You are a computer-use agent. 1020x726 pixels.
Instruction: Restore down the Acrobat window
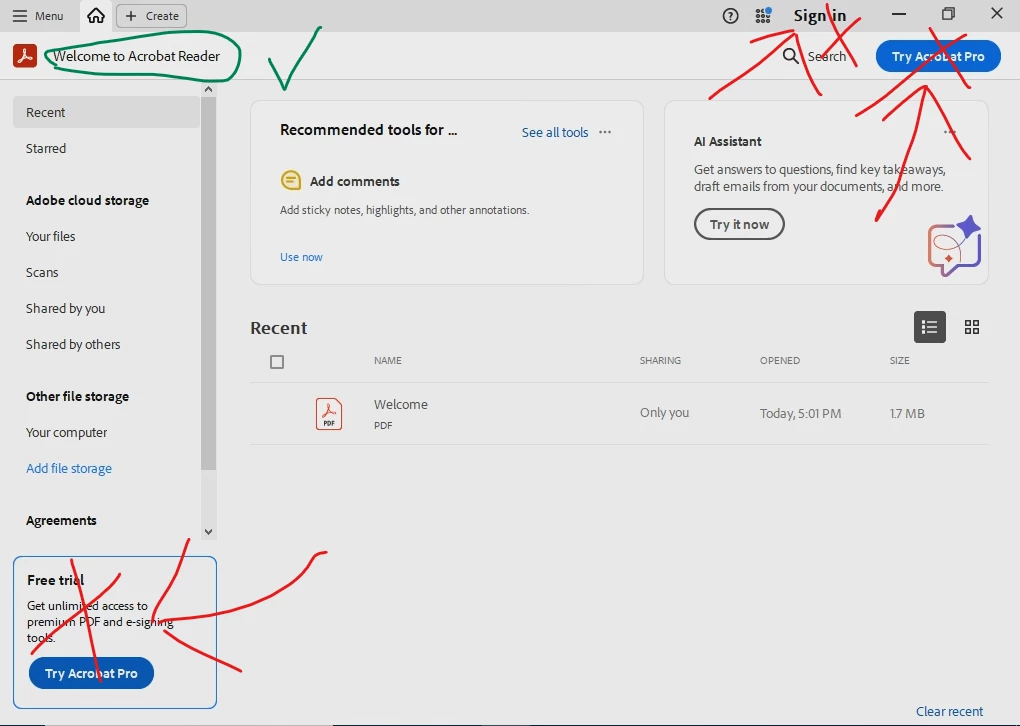click(948, 14)
